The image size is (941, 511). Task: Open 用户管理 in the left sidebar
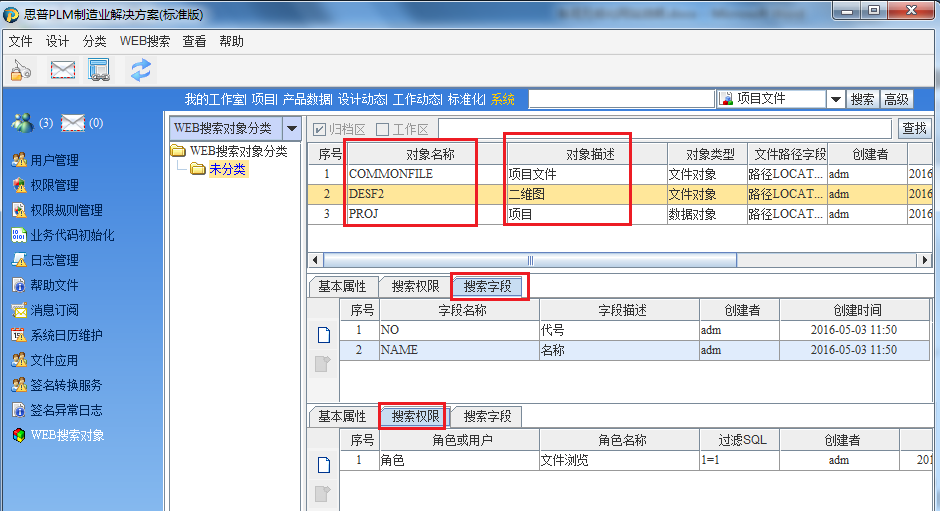coord(54,160)
